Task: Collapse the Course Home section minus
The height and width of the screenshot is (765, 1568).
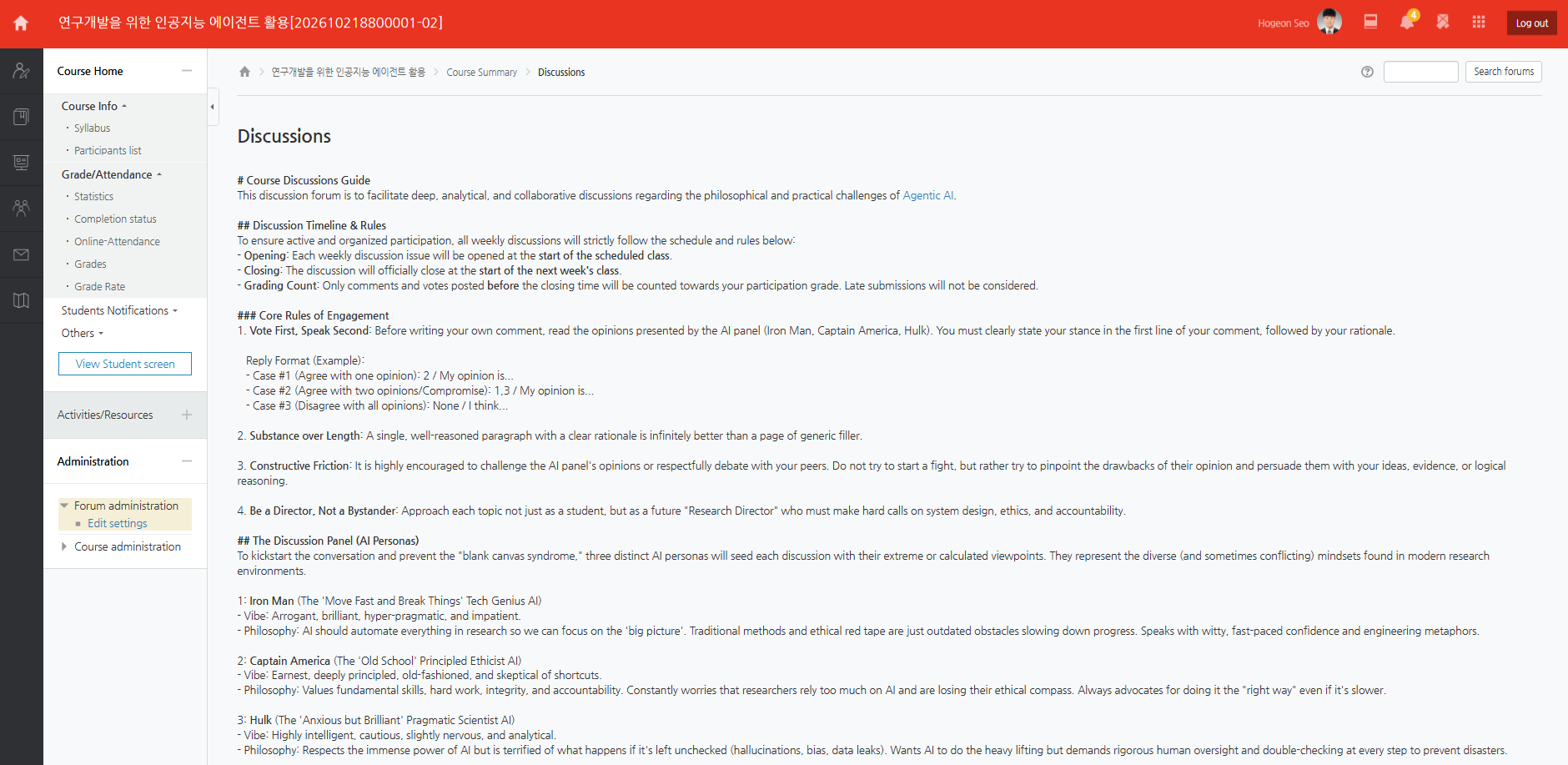Action: point(187,71)
